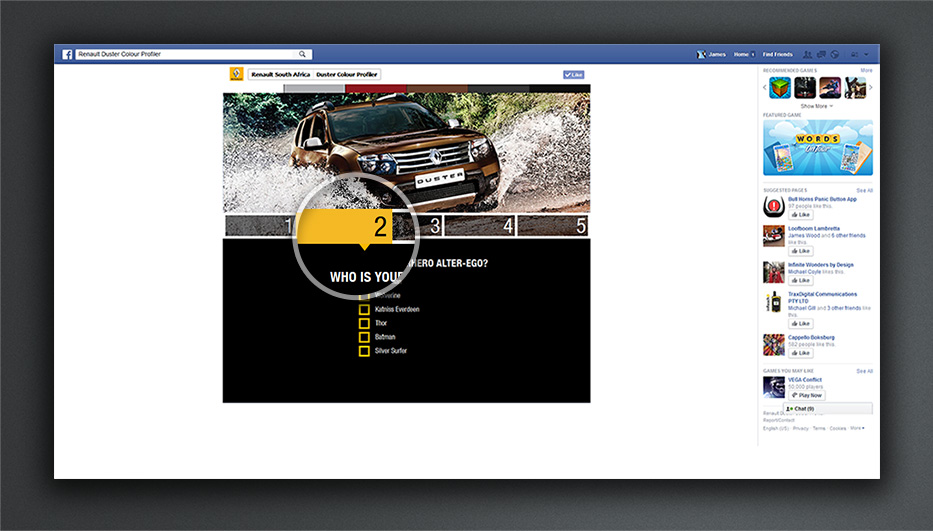Open the Minecraft-style block game icon

tap(780, 88)
